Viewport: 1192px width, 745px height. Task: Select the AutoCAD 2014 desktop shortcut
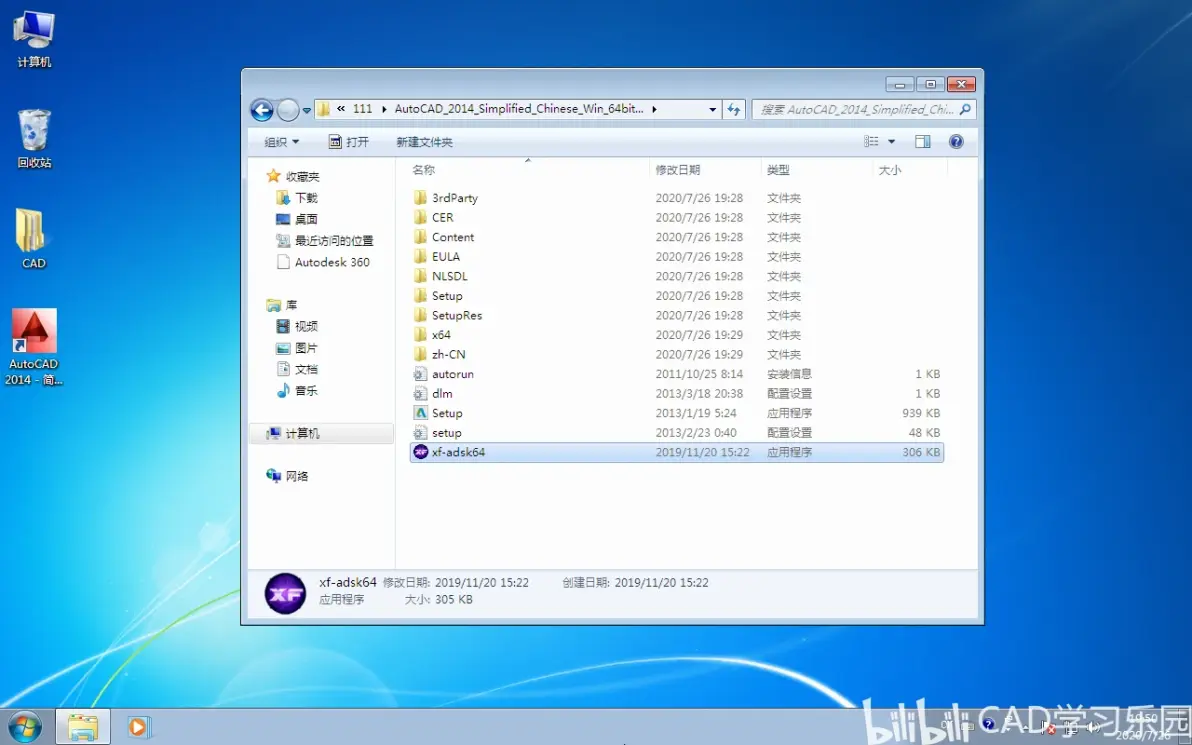[x=33, y=347]
